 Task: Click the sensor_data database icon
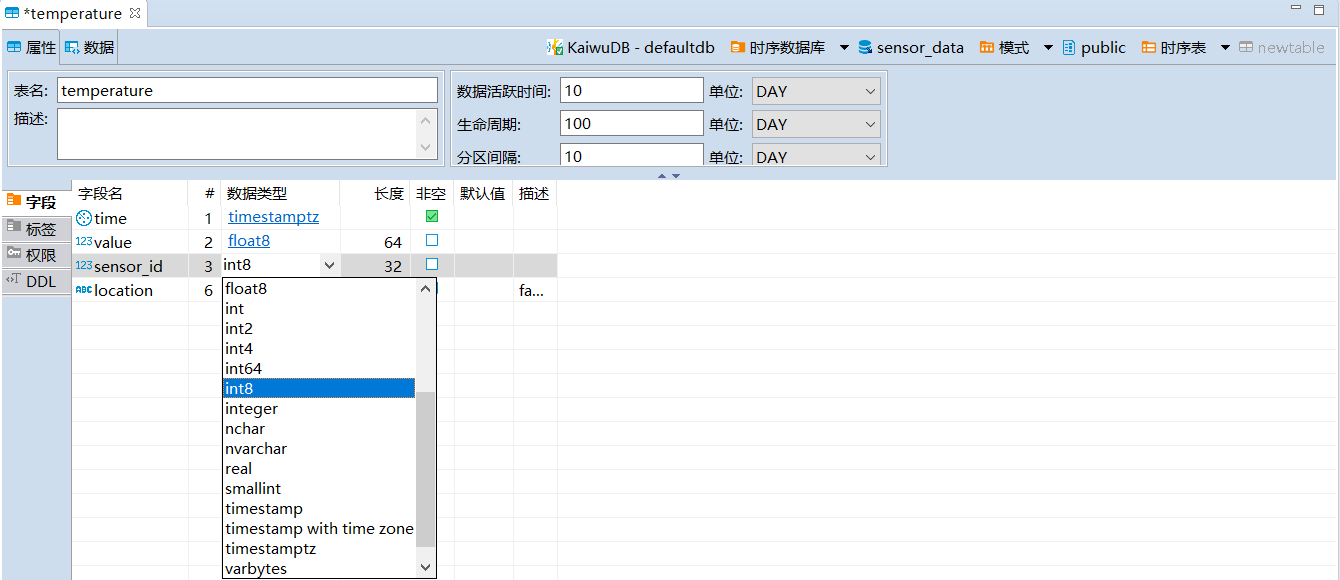[866, 47]
